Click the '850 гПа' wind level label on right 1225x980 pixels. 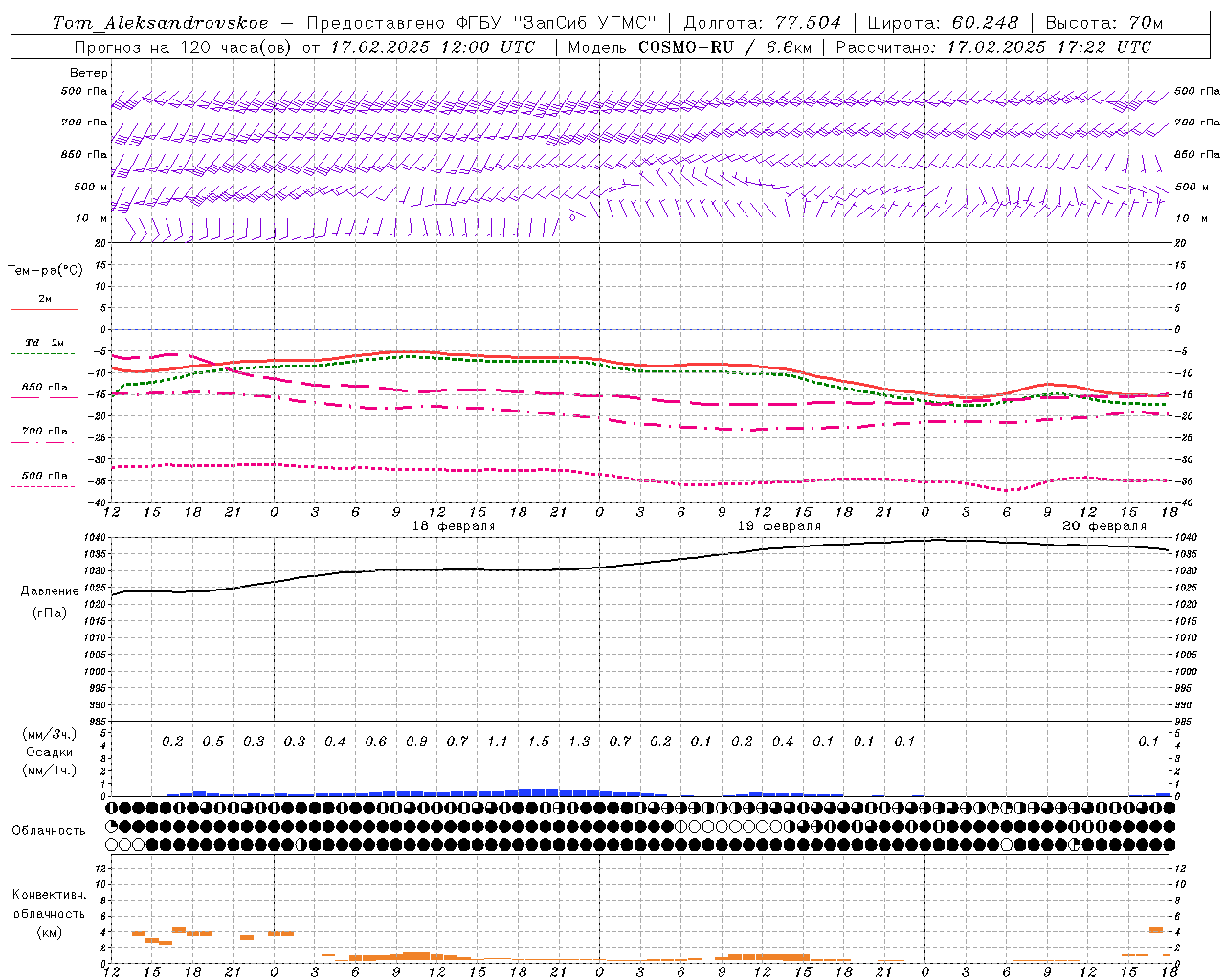tap(1197, 154)
